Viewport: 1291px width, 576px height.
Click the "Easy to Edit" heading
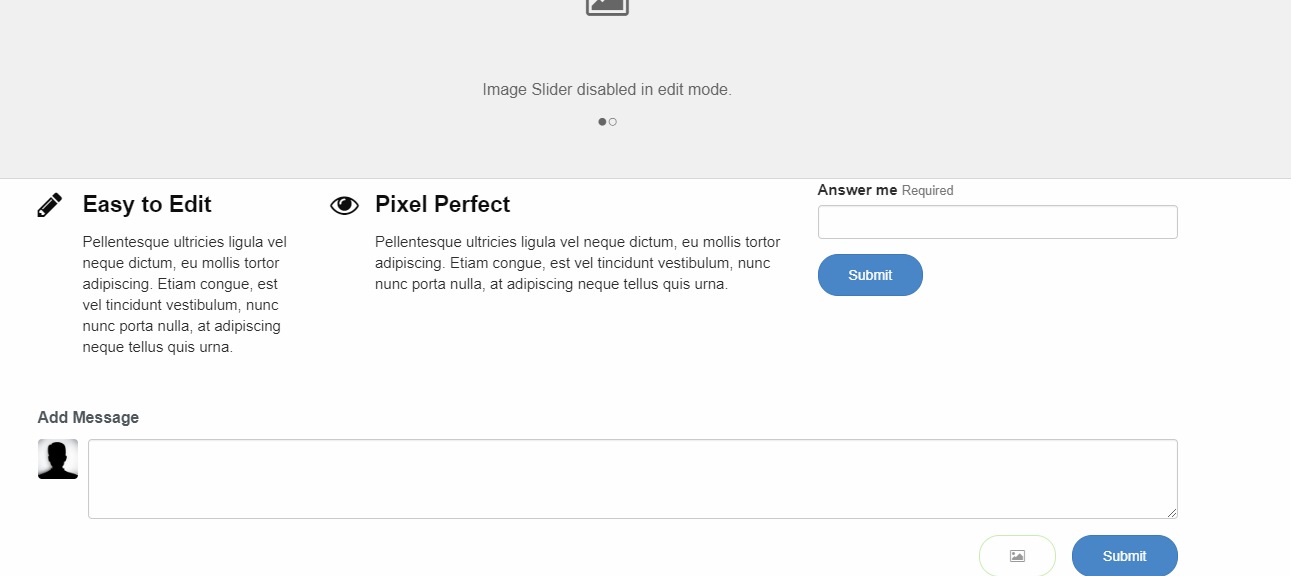coord(146,204)
